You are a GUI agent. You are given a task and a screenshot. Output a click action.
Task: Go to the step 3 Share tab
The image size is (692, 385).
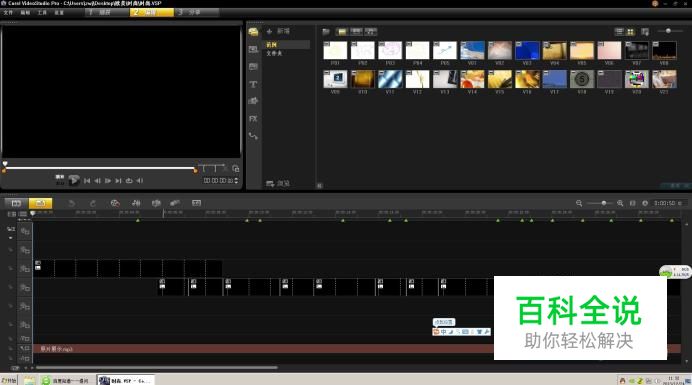tap(197, 12)
